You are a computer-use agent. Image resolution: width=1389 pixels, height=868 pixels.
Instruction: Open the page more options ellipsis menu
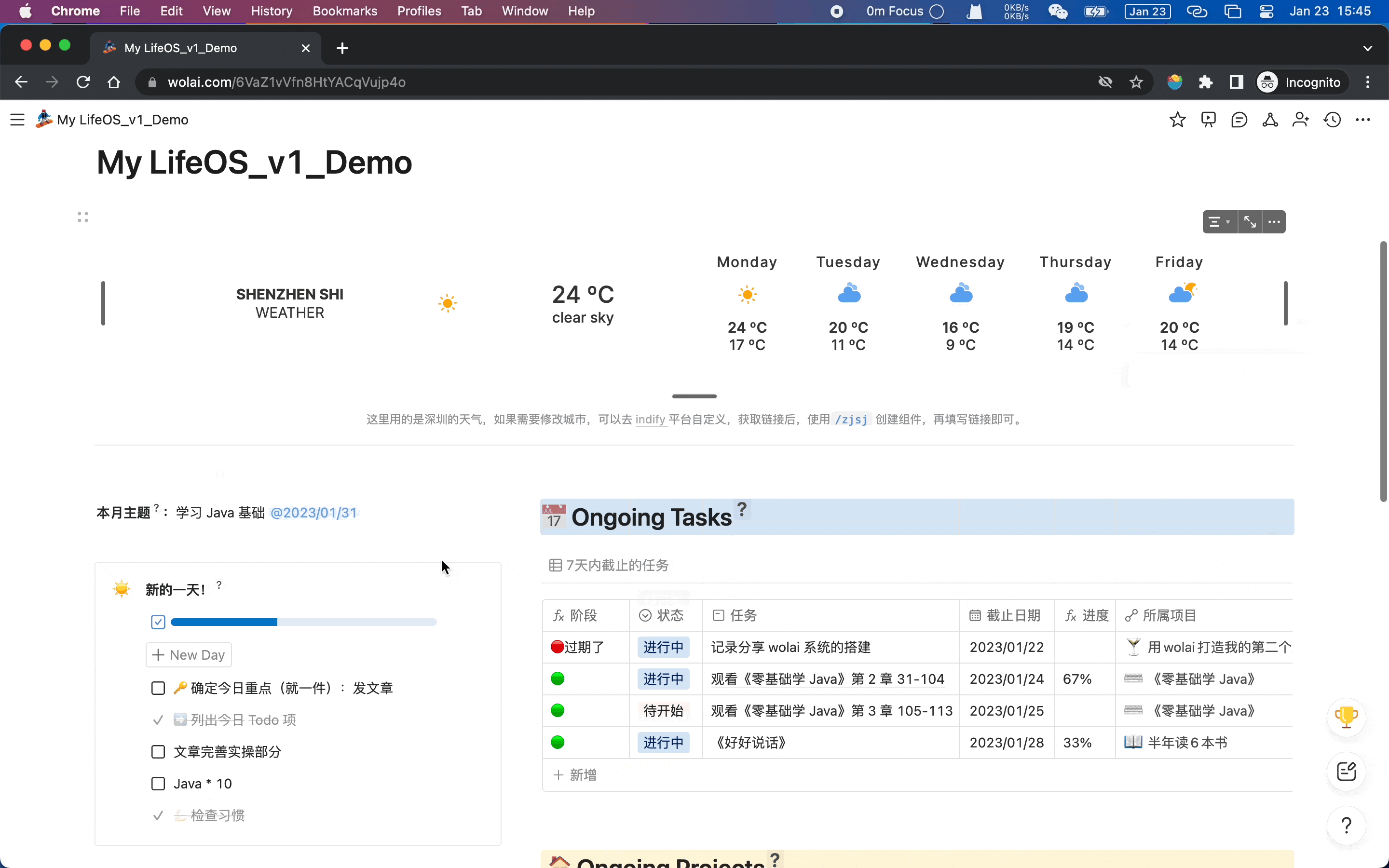point(1362,120)
